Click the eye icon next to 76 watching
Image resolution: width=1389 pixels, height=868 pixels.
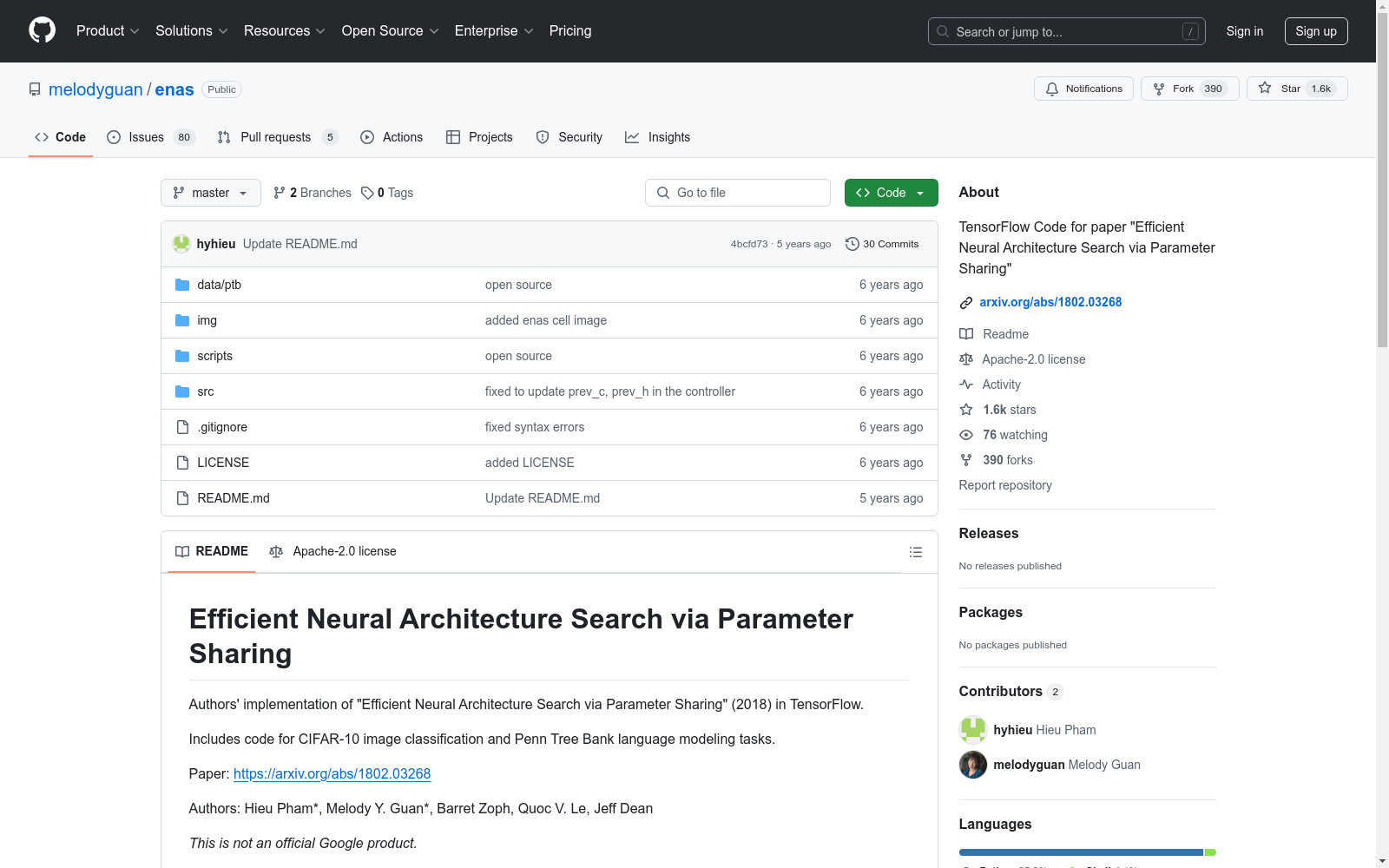click(x=966, y=435)
